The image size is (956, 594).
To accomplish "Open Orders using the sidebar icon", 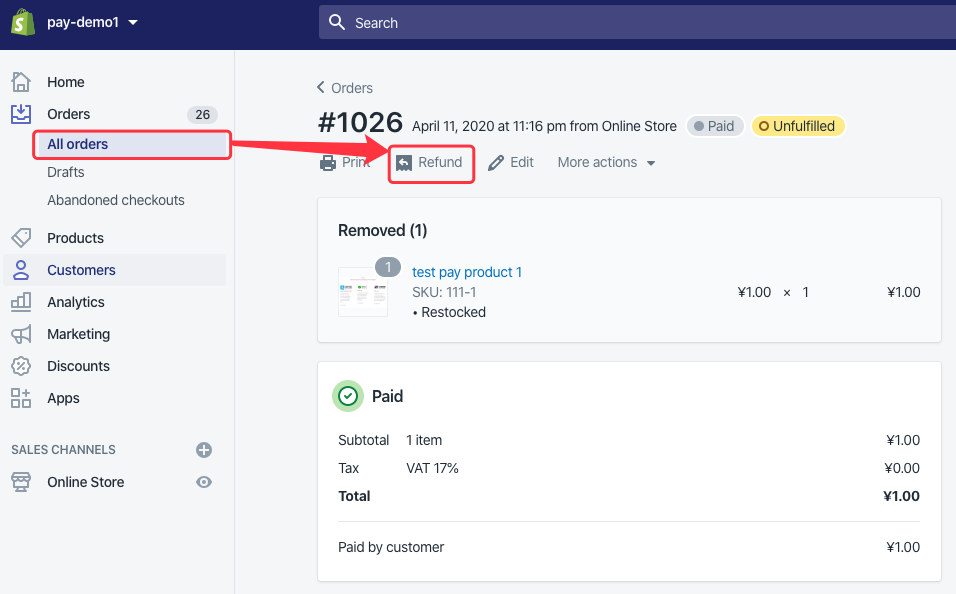I will (20, 113).
